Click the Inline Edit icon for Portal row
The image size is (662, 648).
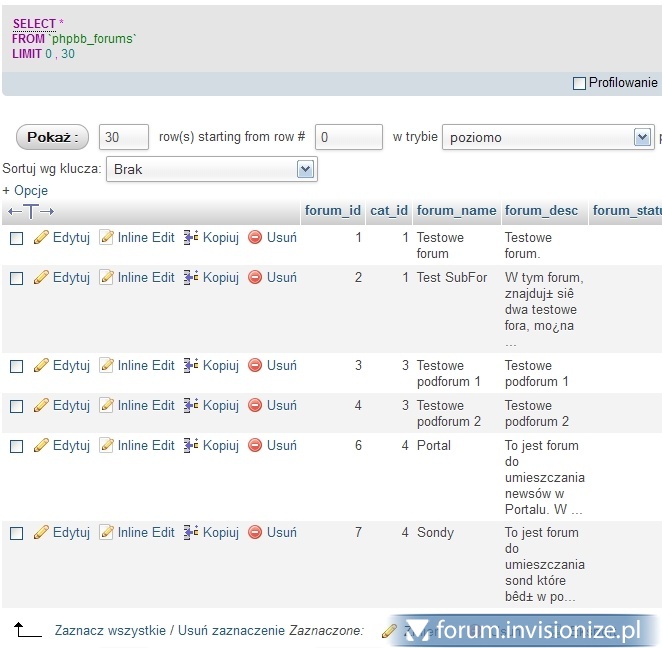click(107, 446)
